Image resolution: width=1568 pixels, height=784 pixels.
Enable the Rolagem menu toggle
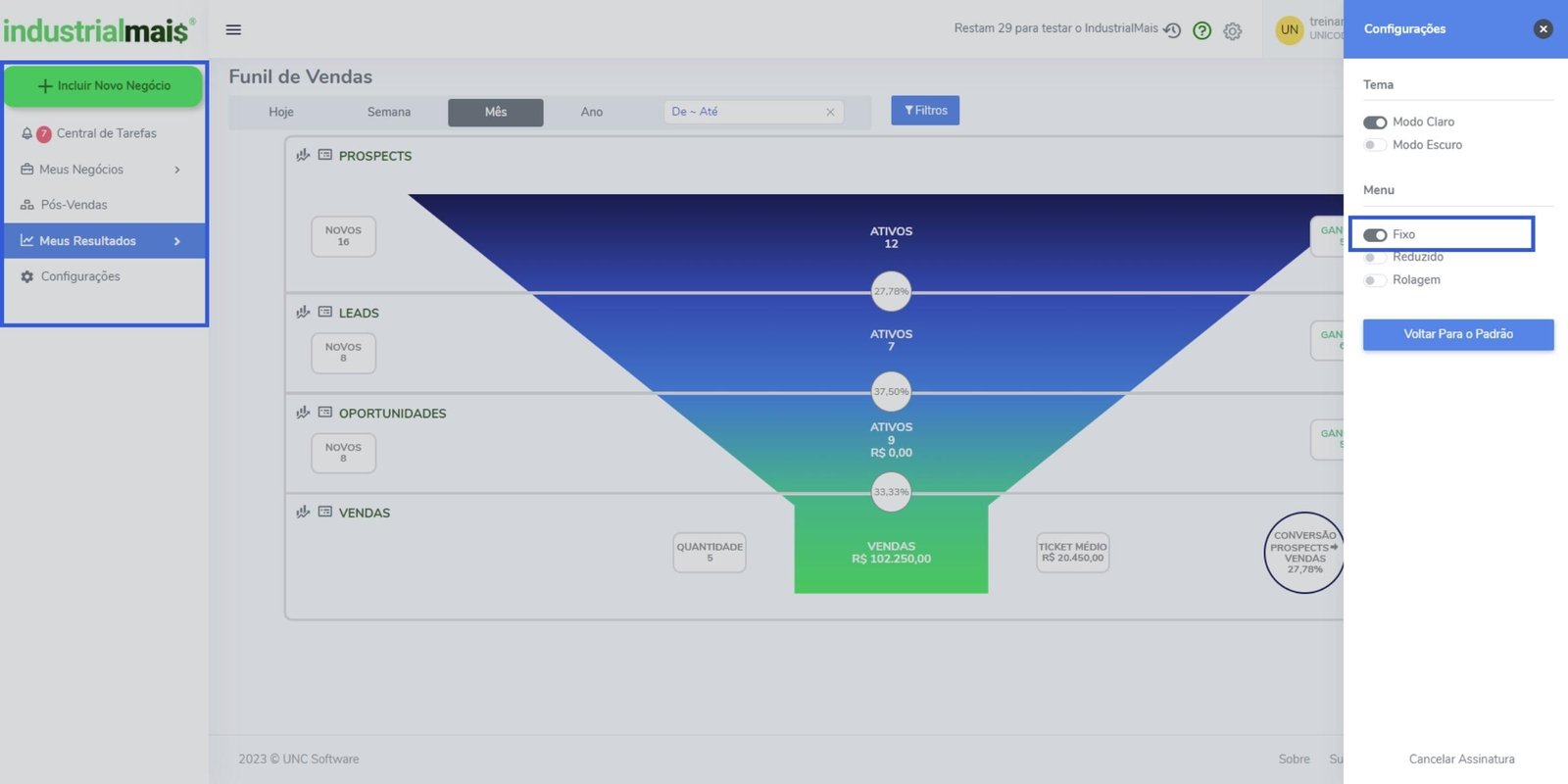(x=1374, y=280)
